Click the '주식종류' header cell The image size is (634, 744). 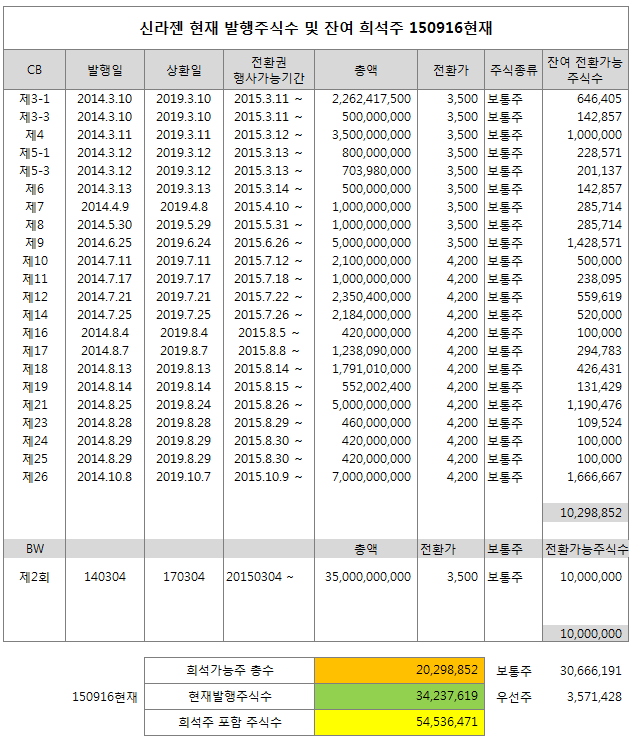pyautogui.click(x=513, y=70)
